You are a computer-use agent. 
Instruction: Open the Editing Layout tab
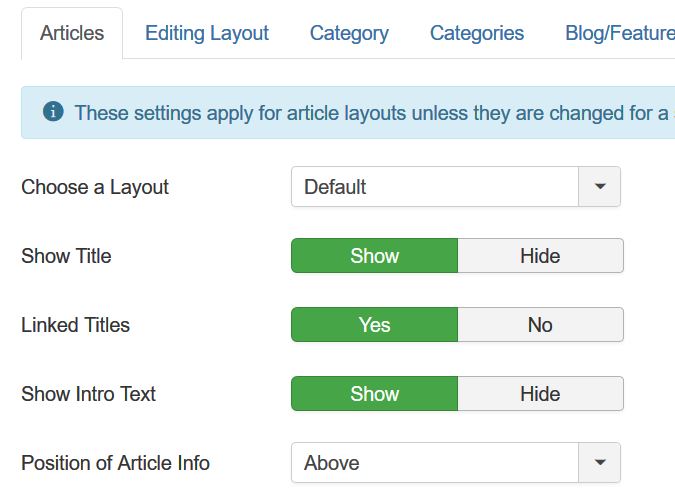[x=207, y=33]
